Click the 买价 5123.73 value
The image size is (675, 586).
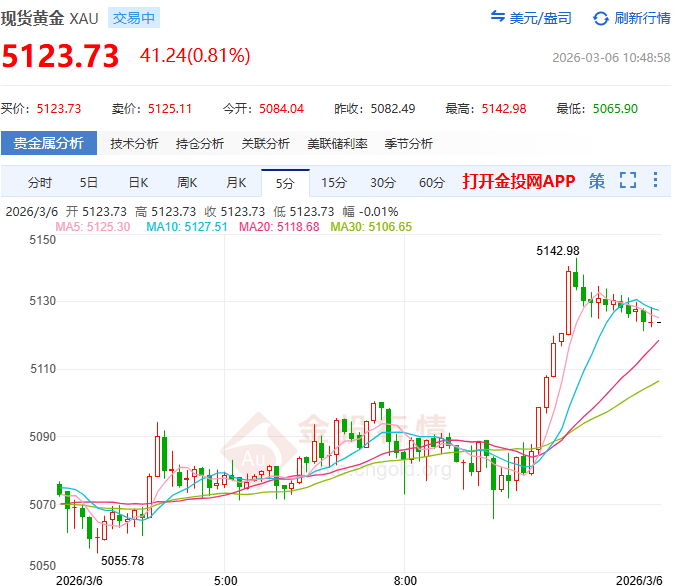pos(59,109)
